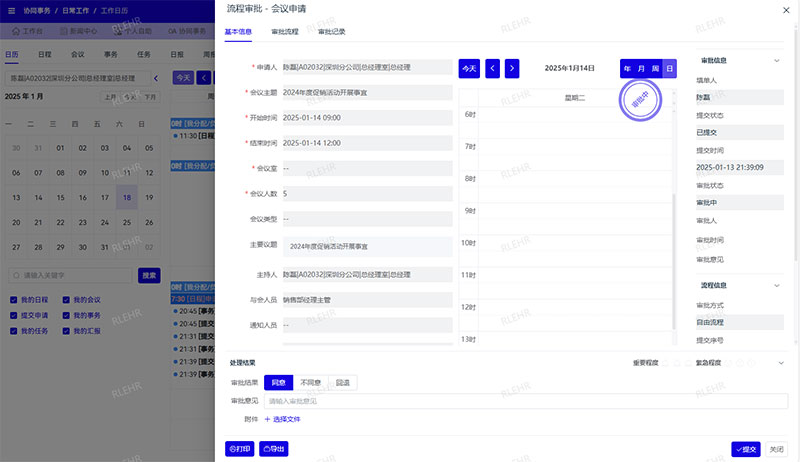
Task: Switch dialog calendar to 日 view
Action: 669,68
